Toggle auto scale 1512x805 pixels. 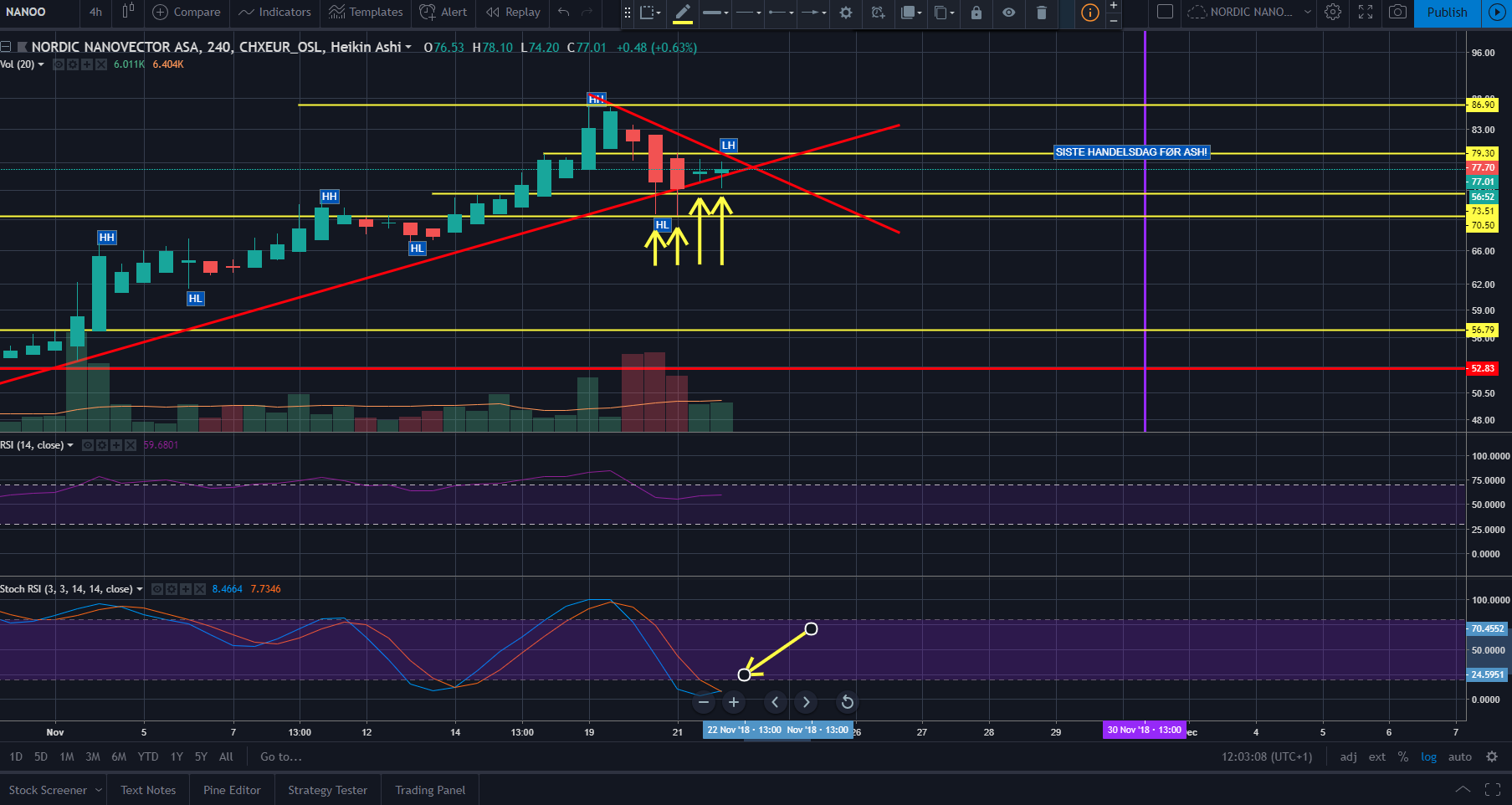point(1460,756)
